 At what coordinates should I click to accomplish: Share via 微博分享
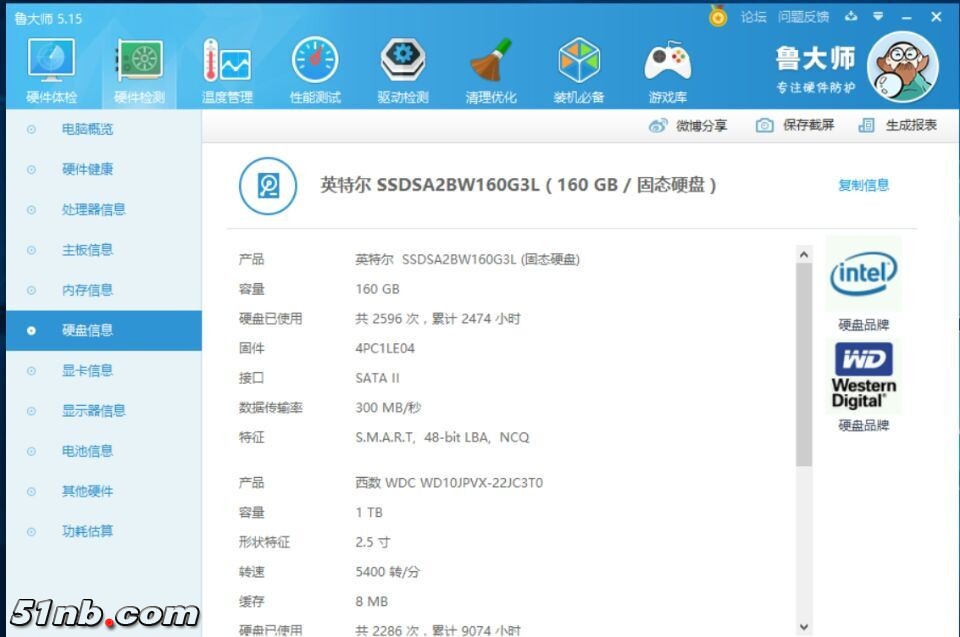click(x=688, y=126)
